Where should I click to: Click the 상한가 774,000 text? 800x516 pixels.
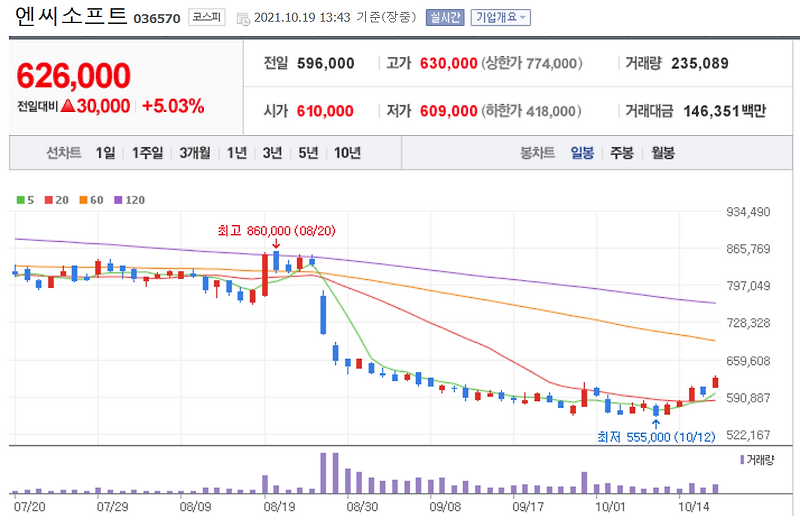coord(531,63)
